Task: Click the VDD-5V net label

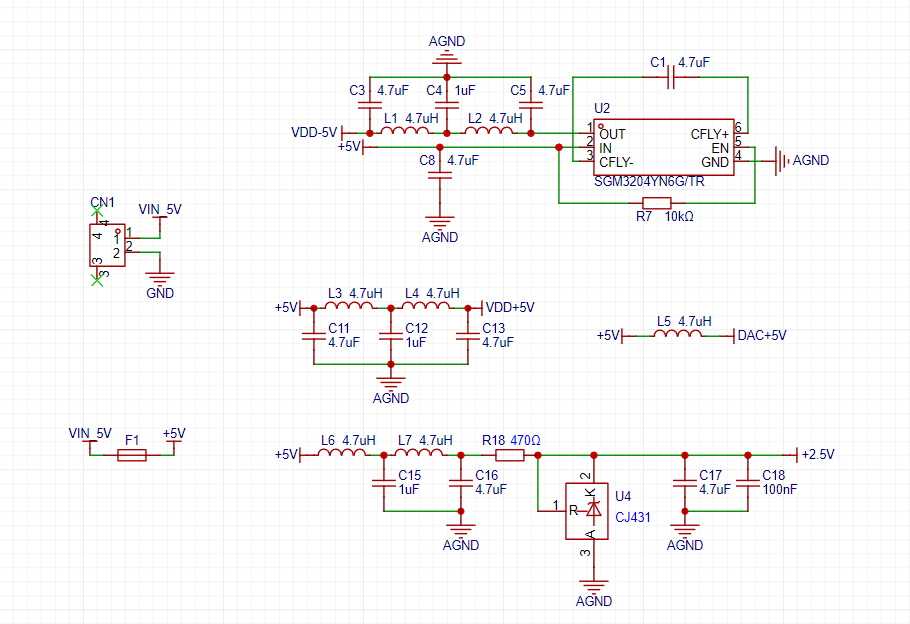Action: click(314, 132)
